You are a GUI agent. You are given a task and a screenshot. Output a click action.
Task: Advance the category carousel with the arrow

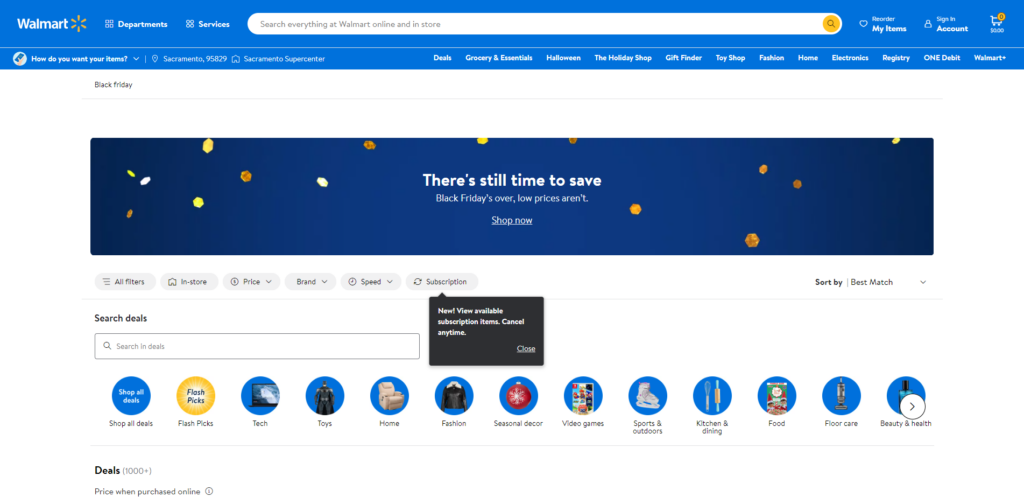point(912,407)
